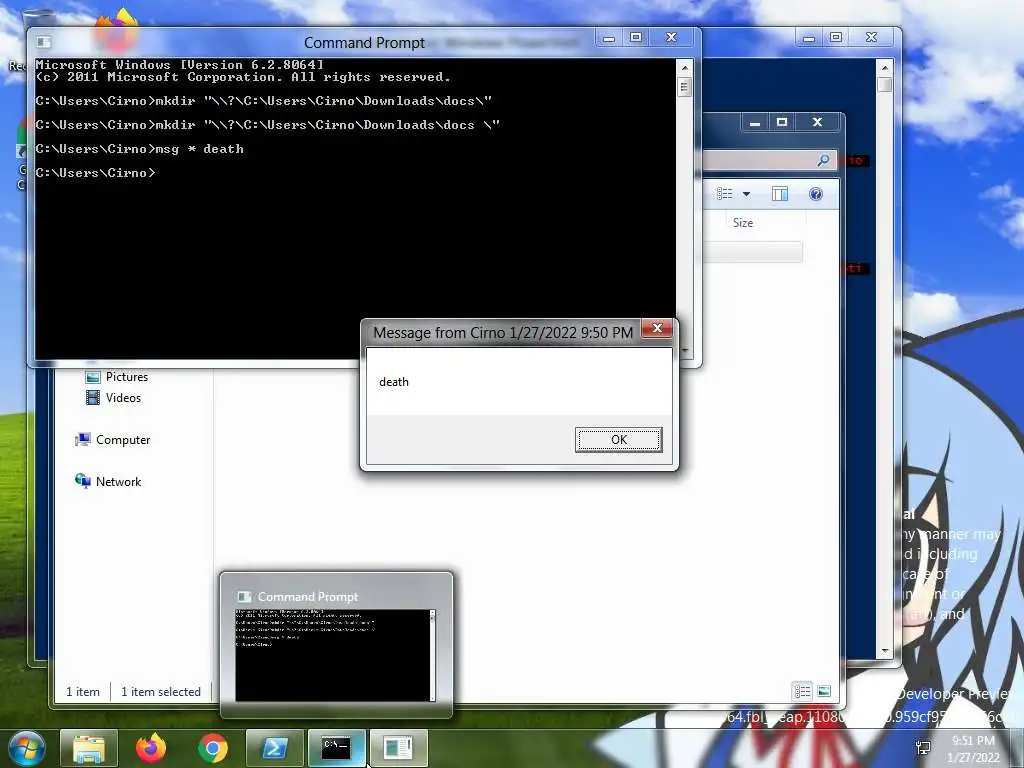Screen dimensions: 1024x768
Task: Click the network tray icon
Action: coord(923,748)
